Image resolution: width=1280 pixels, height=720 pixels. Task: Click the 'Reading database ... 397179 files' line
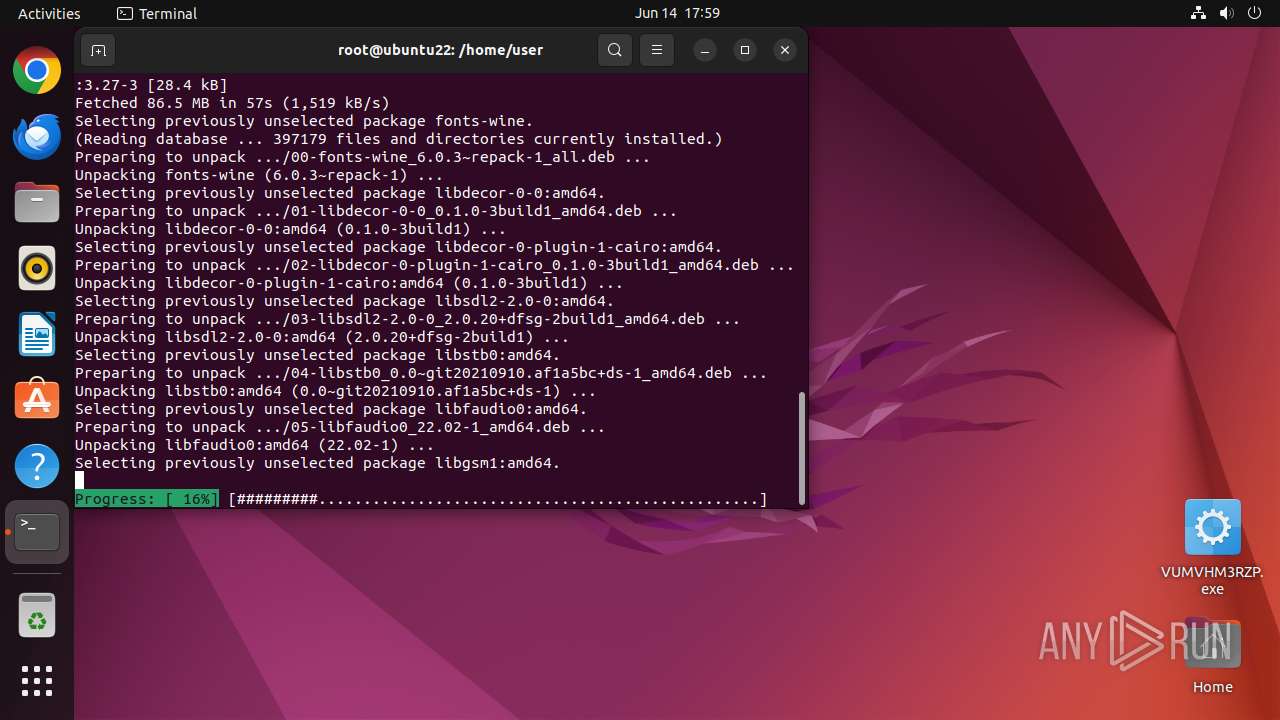(398, 139)
